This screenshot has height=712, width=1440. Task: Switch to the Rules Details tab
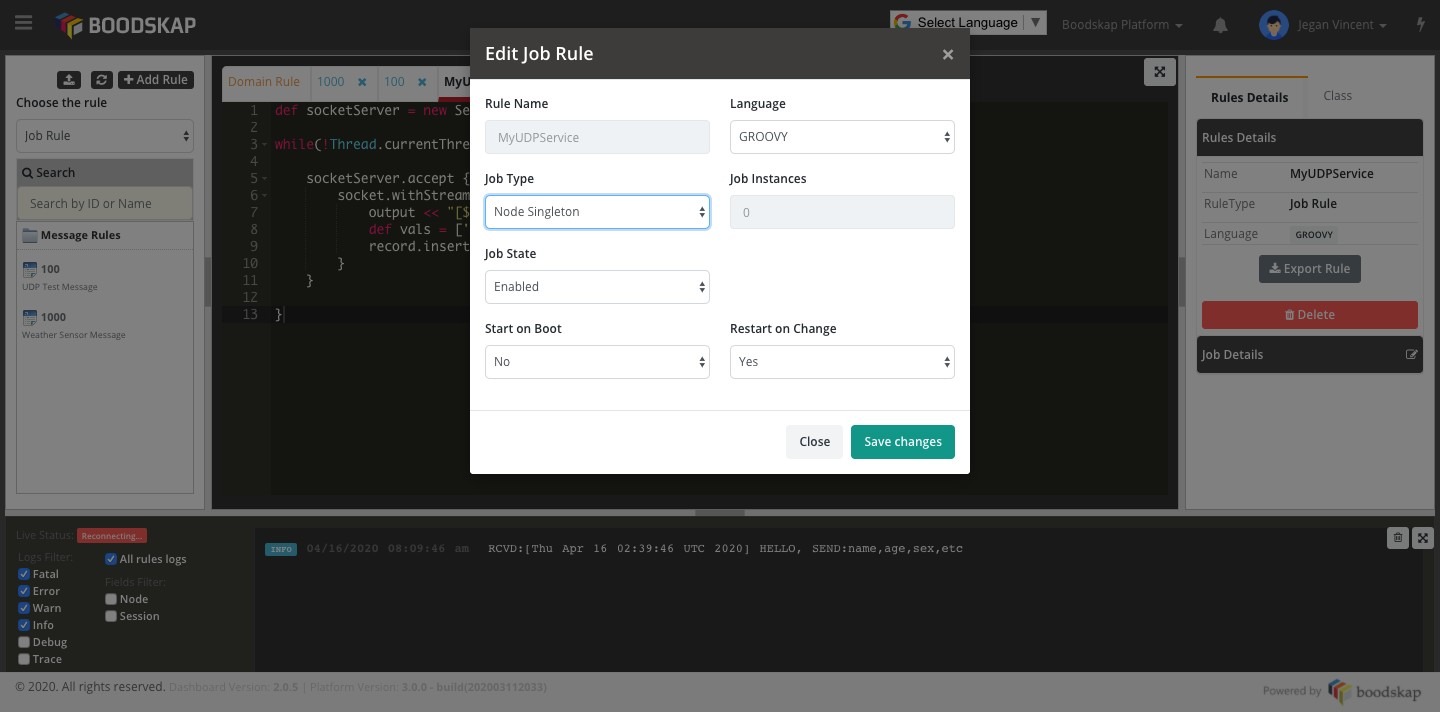coord(1249,97)
